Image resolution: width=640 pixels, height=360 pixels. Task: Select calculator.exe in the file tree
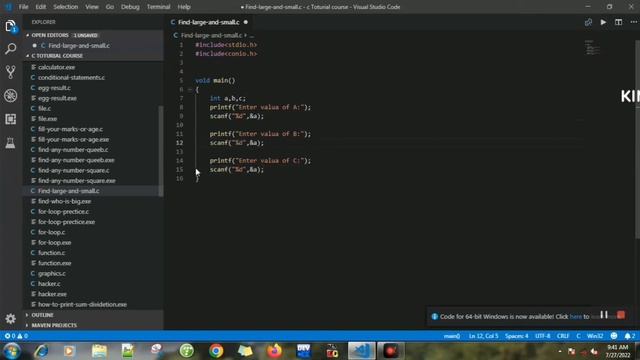pos(56,67)
